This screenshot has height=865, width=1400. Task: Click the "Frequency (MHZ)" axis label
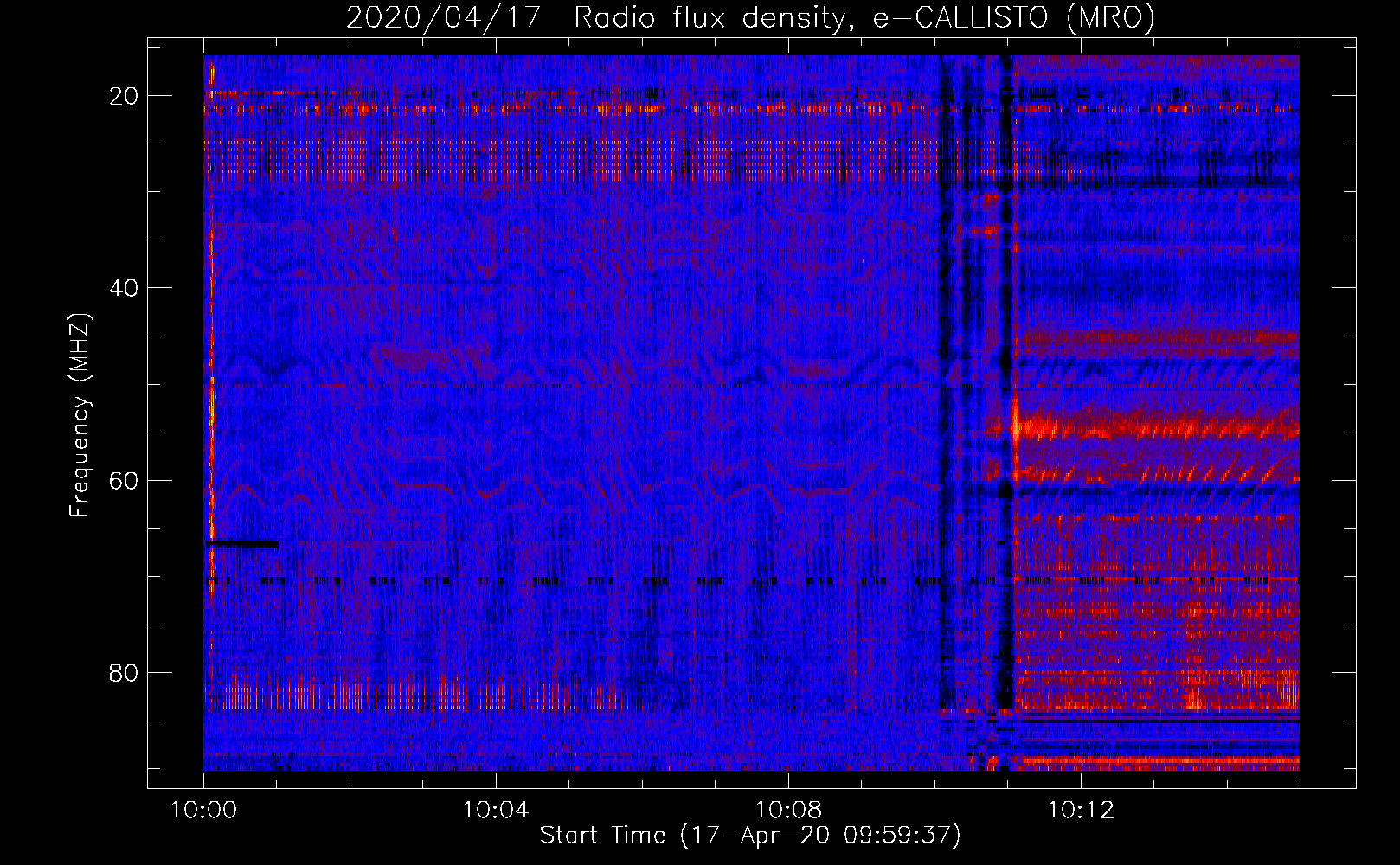pos(80,415)
